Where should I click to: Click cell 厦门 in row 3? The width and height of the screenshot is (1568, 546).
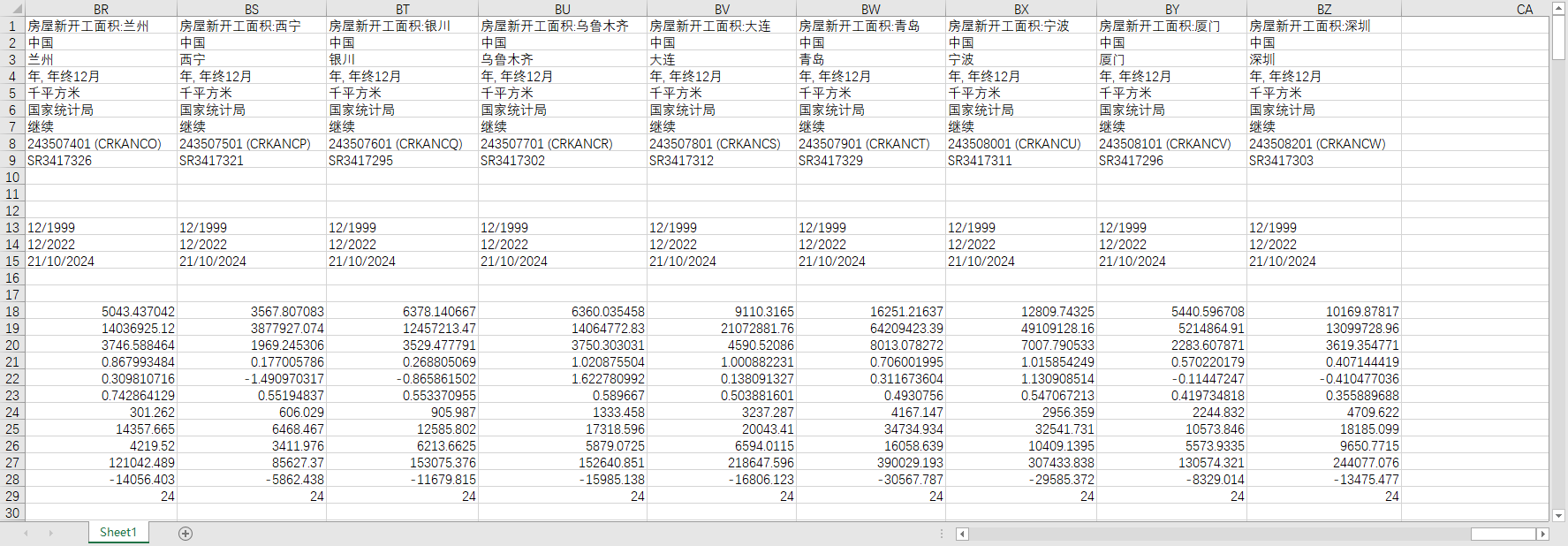(1172, 59)
